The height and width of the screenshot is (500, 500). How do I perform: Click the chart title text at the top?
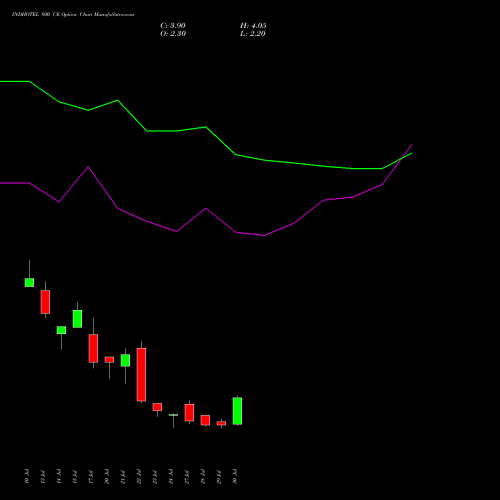73,15
